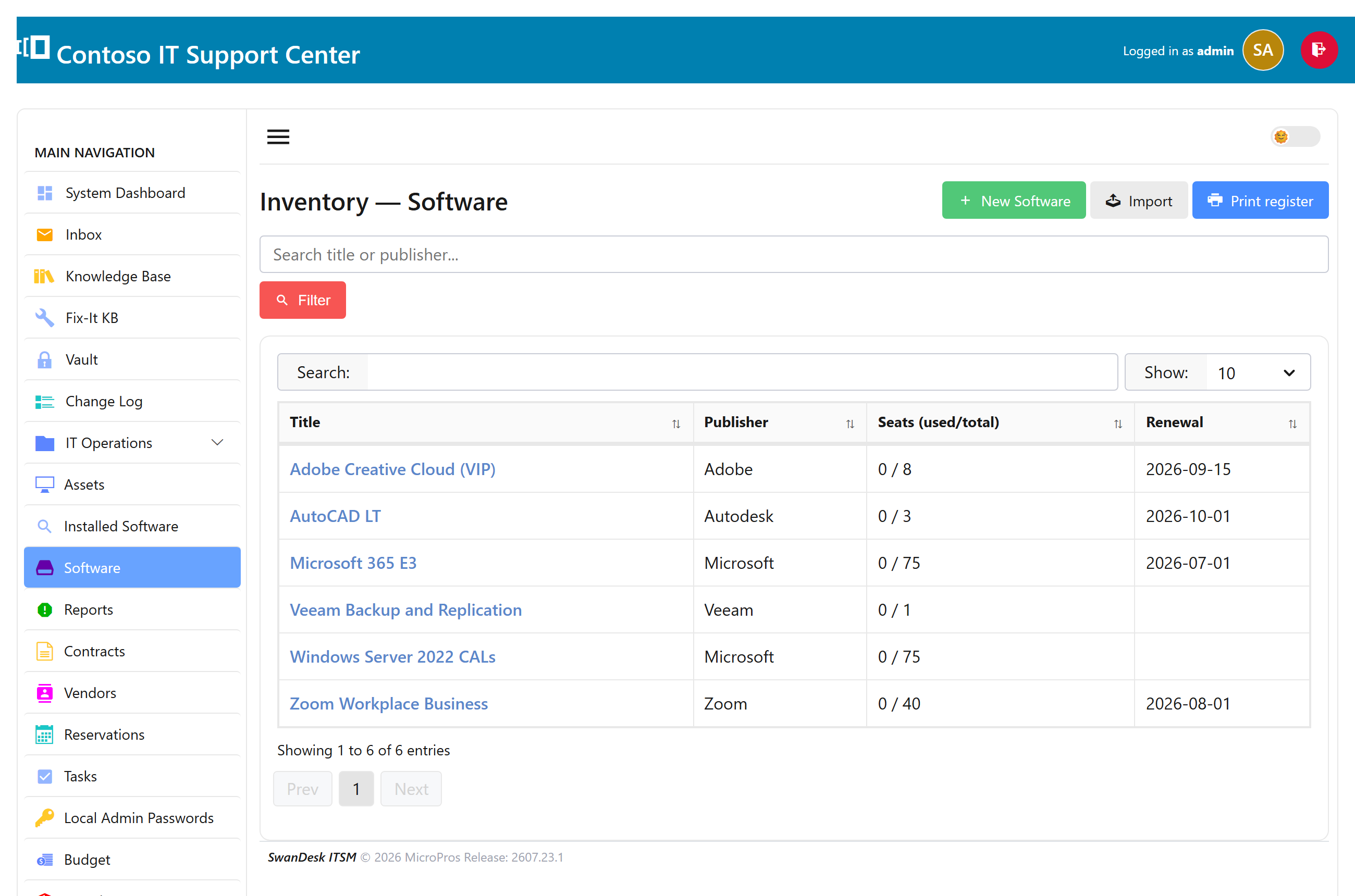
Task: Toggle the sun dark-mode theme switch
Action: (x=1295, y=136)
